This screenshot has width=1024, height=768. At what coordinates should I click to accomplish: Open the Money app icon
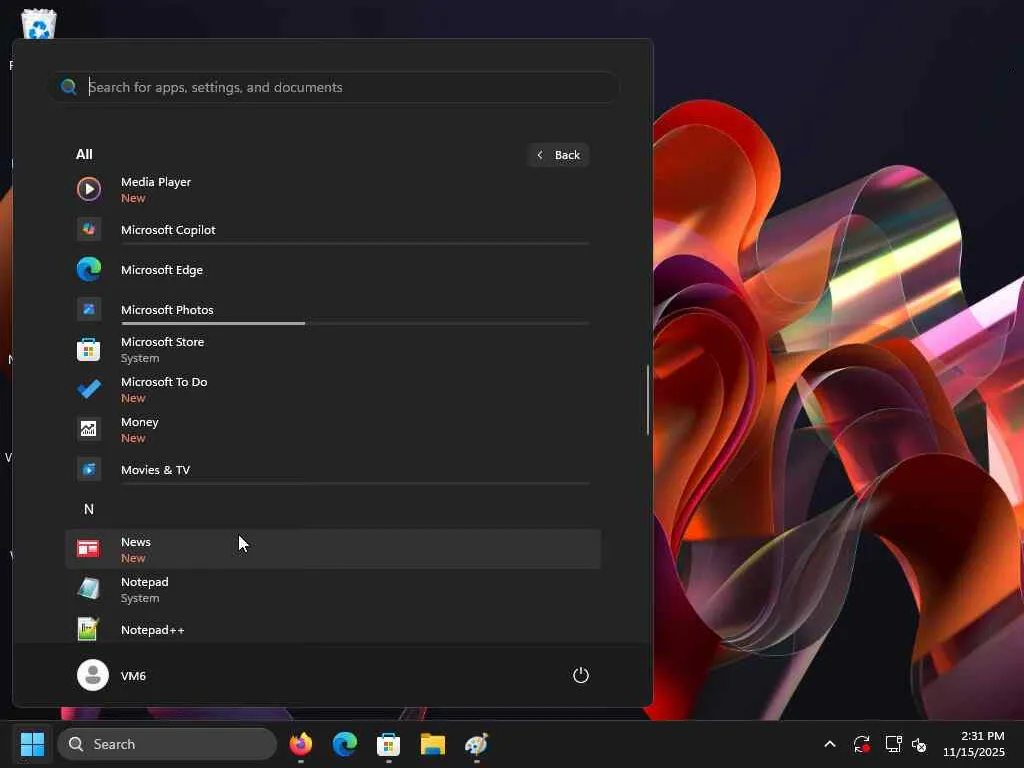[89, 429]
